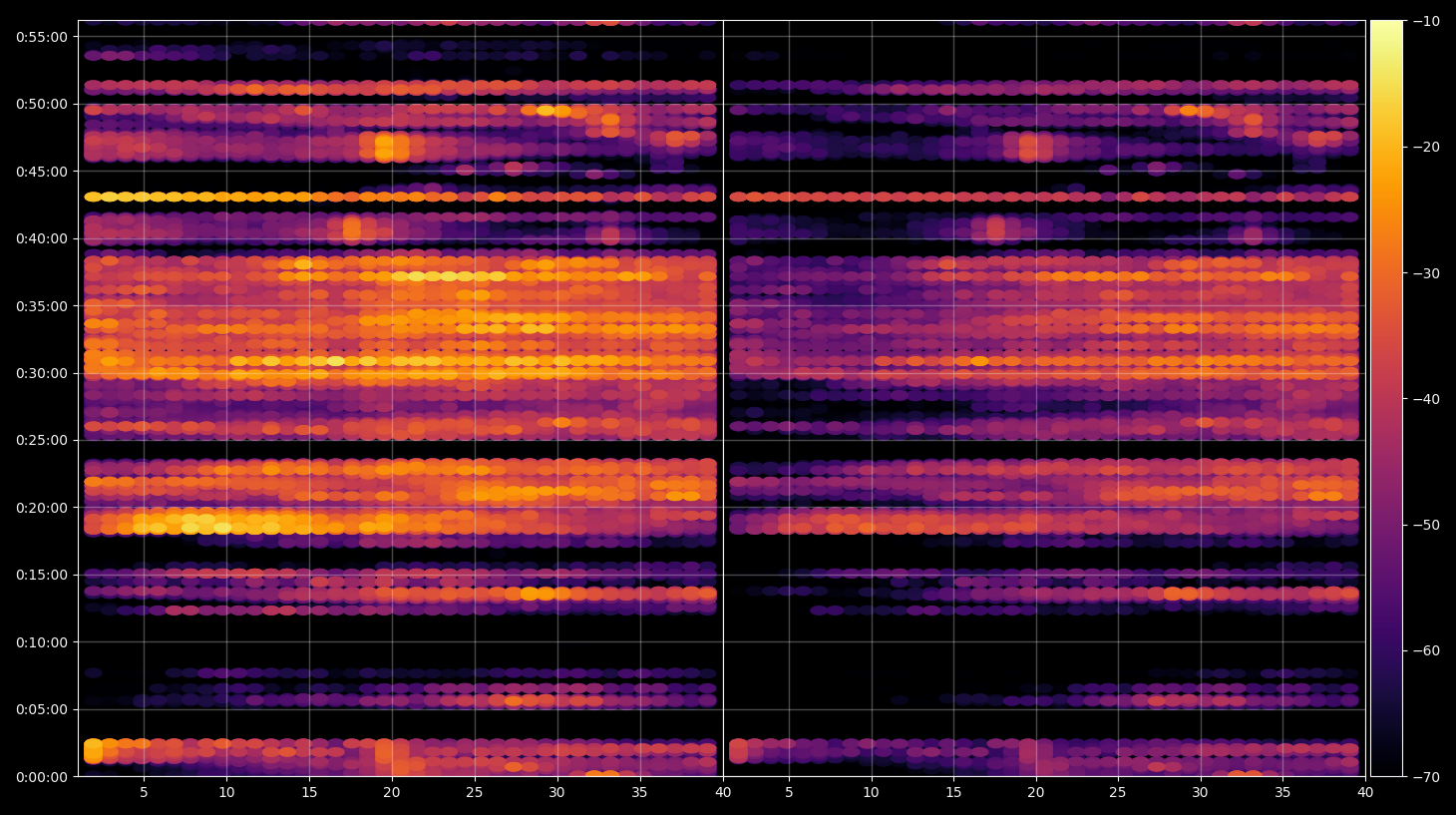Click the 0:25:00 y-axis label

42,440
